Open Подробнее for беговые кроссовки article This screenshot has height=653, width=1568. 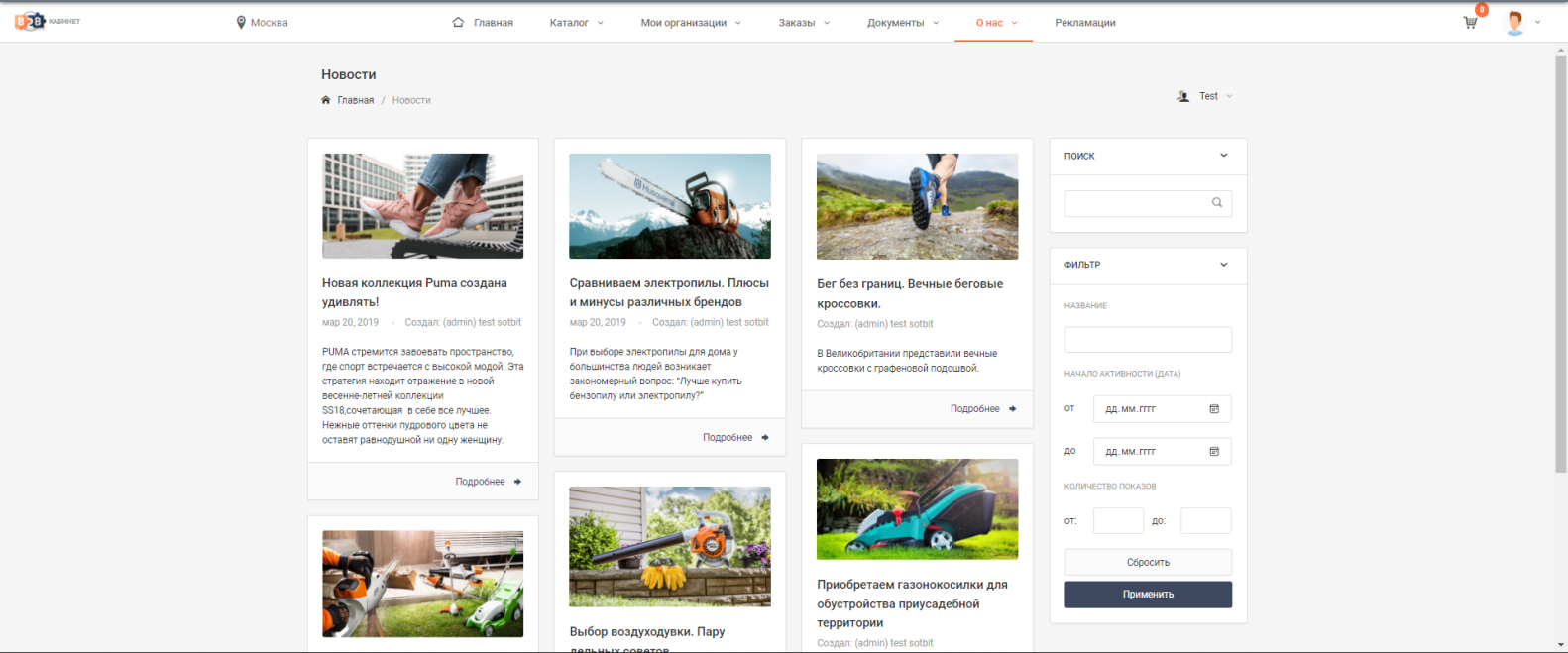[974, 409]
